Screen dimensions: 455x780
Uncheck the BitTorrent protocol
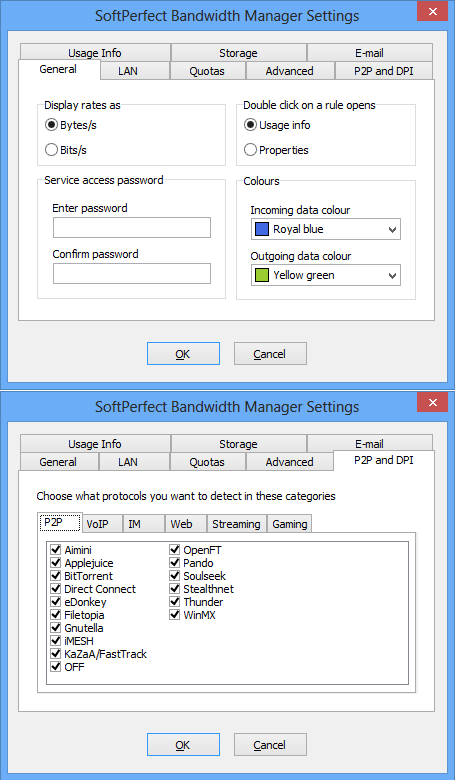pyautogui.click(x=56, y=576)
